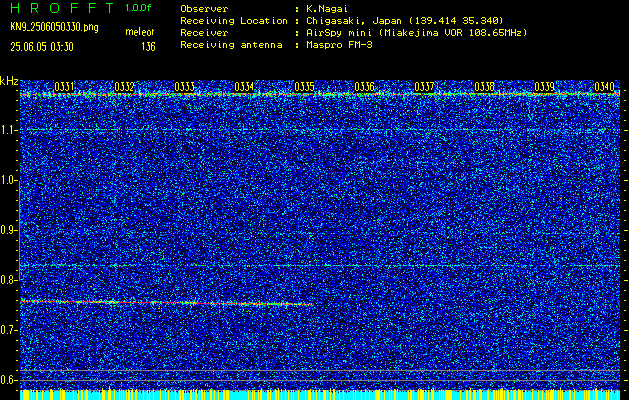629x400 pixels.
Task: Click the 0338 time marker
Action: point(485,87)
